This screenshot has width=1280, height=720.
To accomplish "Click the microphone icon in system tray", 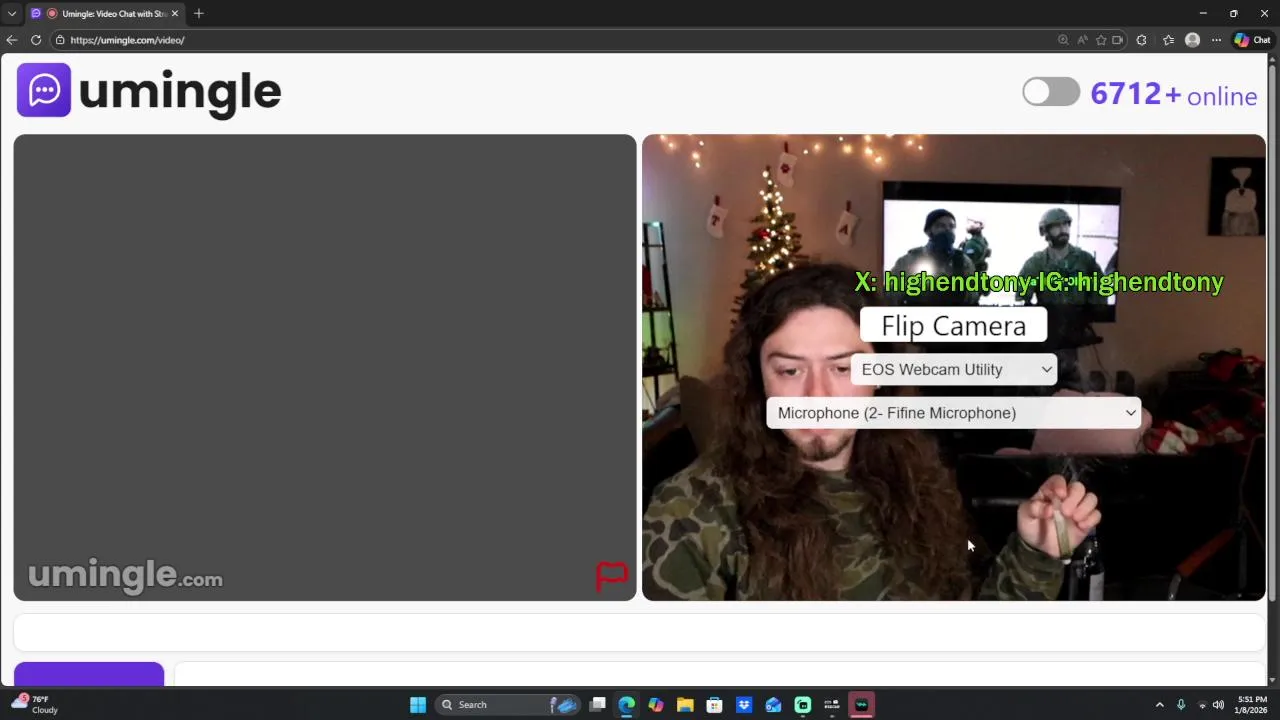I will pos(1181,705).
